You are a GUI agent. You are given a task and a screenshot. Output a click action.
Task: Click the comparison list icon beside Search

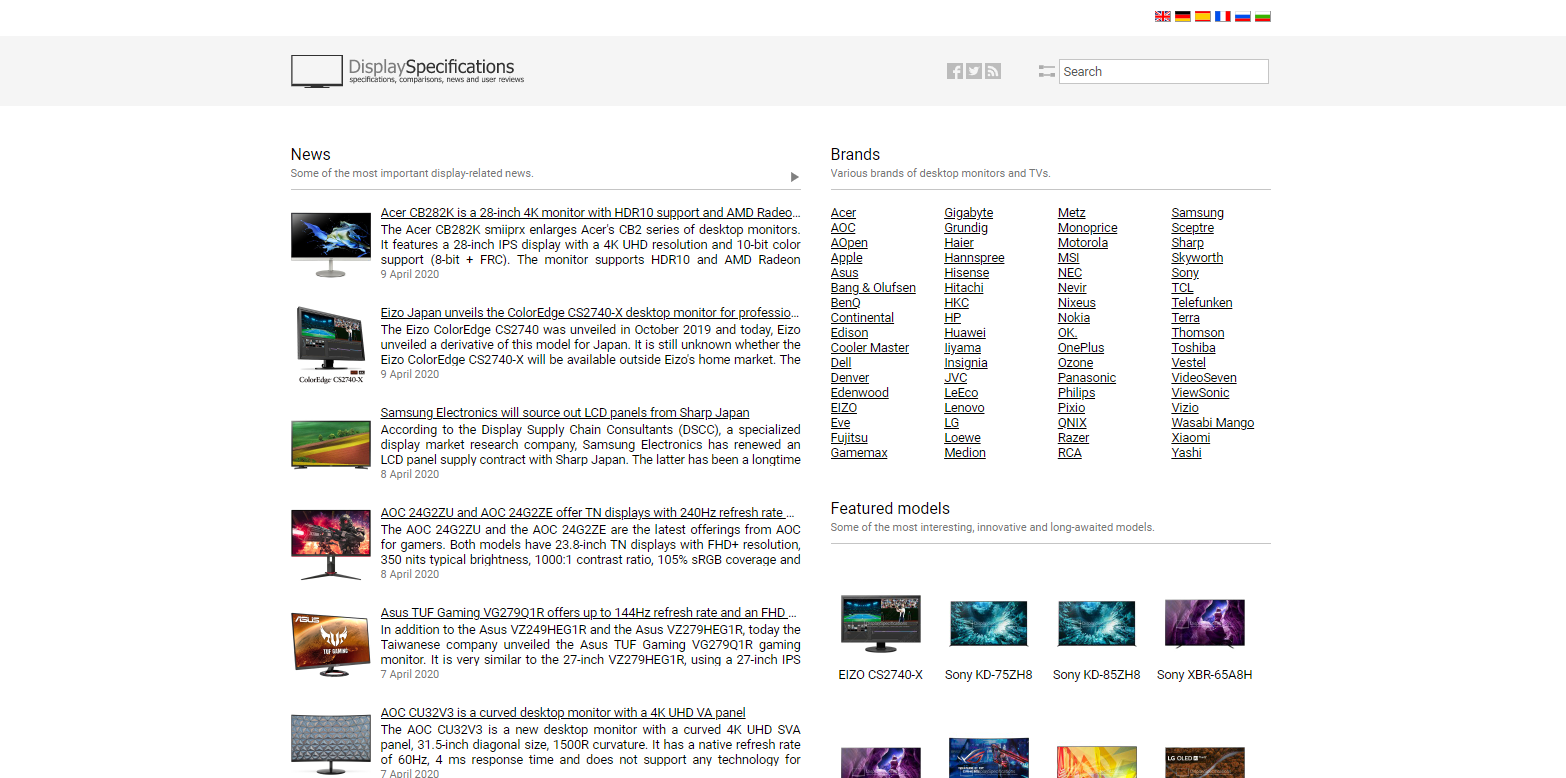pyautogui.click(x=1047, y=71)
